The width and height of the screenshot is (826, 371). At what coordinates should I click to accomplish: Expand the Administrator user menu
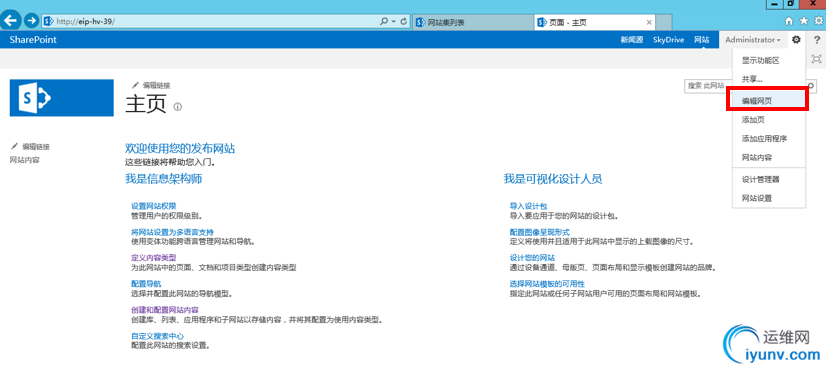[753, 40]
